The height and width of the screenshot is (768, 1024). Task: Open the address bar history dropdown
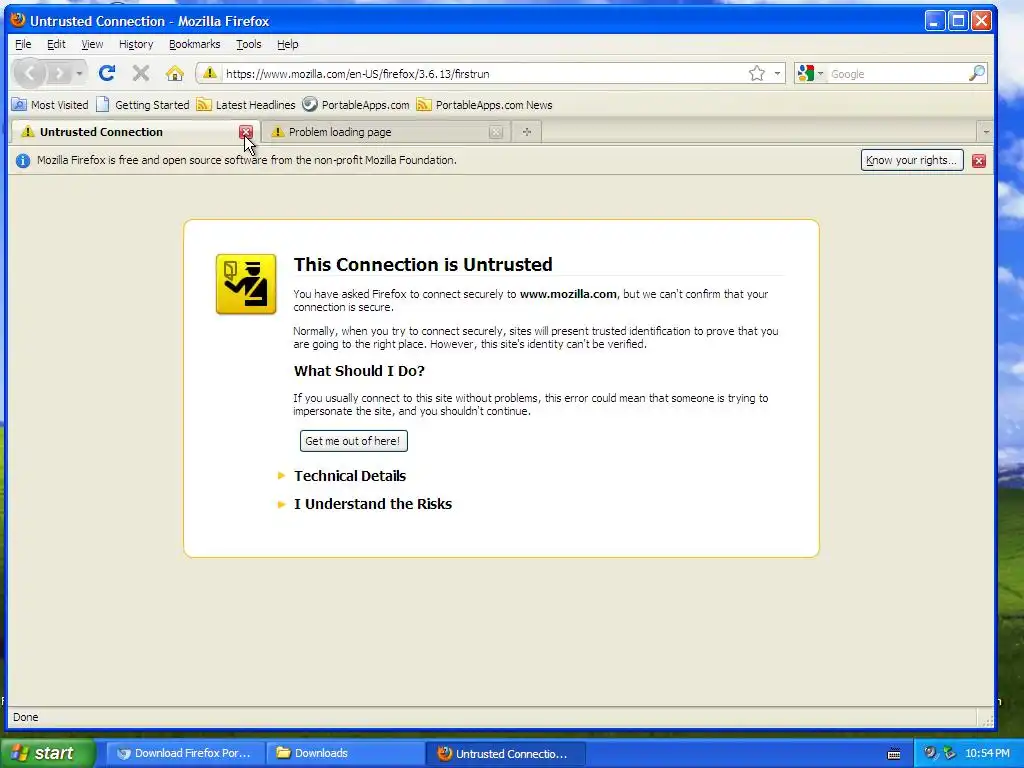pos(777,74)
